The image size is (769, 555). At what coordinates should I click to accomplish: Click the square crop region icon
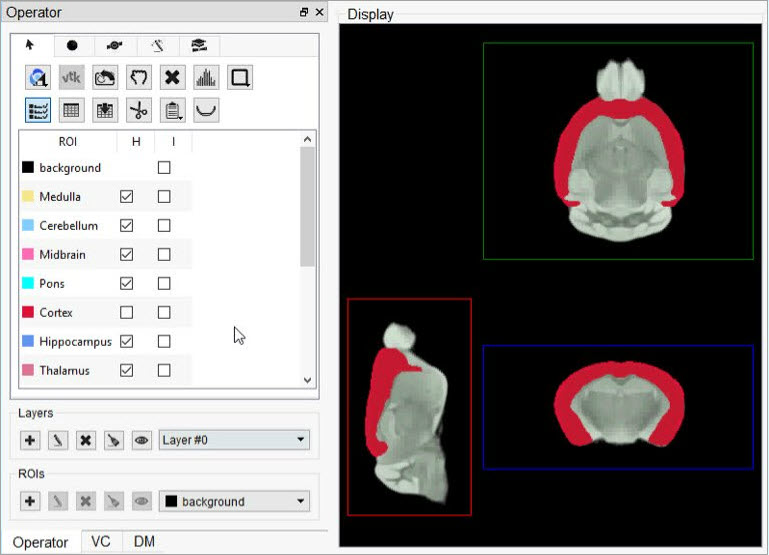pyautogui.click(x=239, y=77)
